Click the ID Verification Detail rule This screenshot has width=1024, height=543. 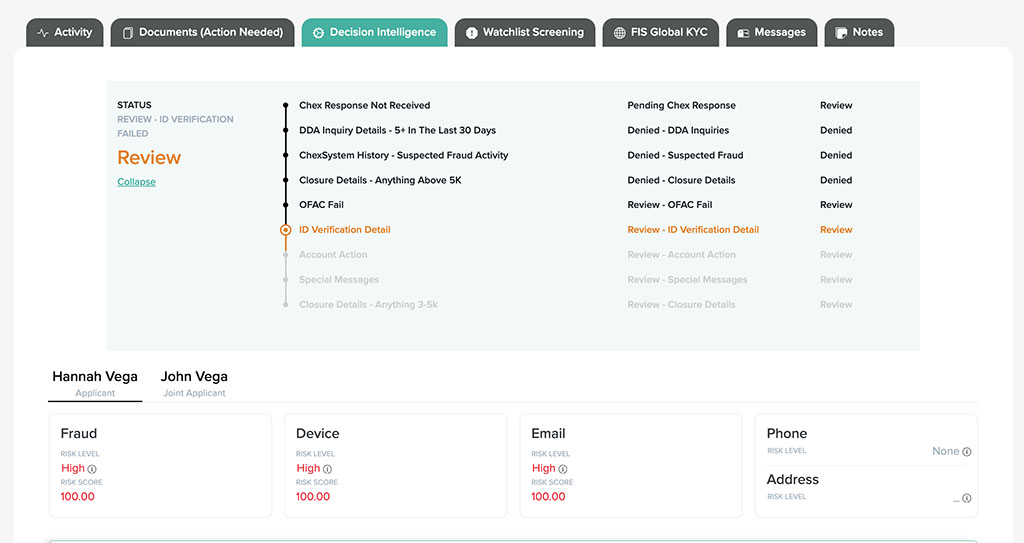(x=344, y=230)
